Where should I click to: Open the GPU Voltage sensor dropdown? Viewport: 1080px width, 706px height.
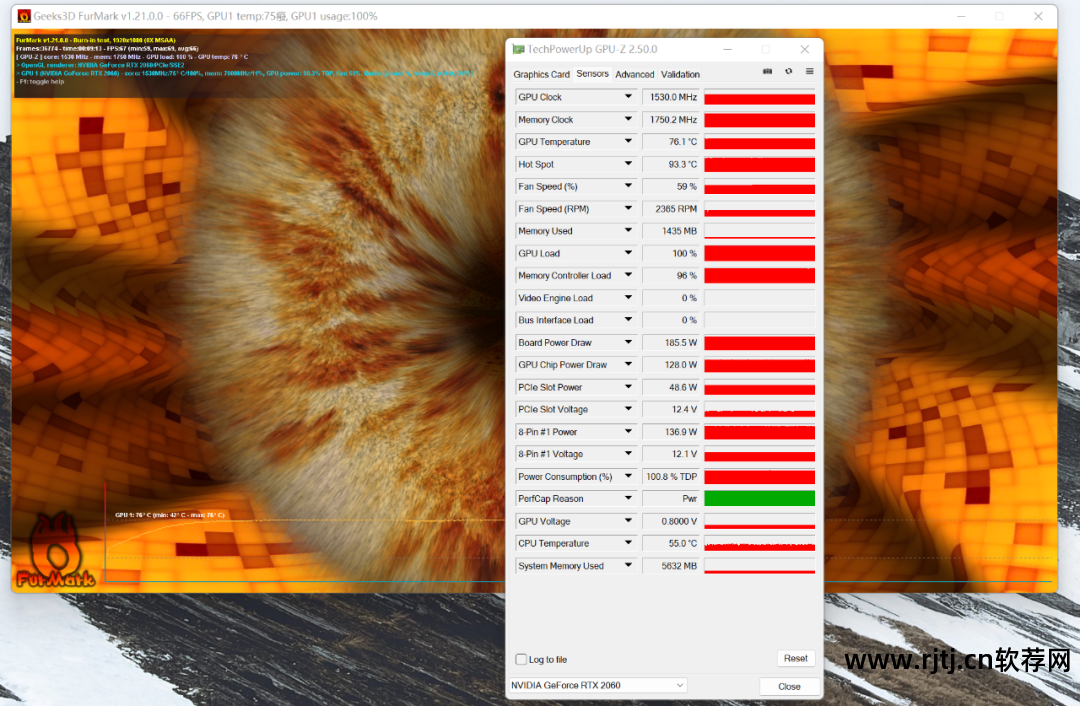(628, 521)
